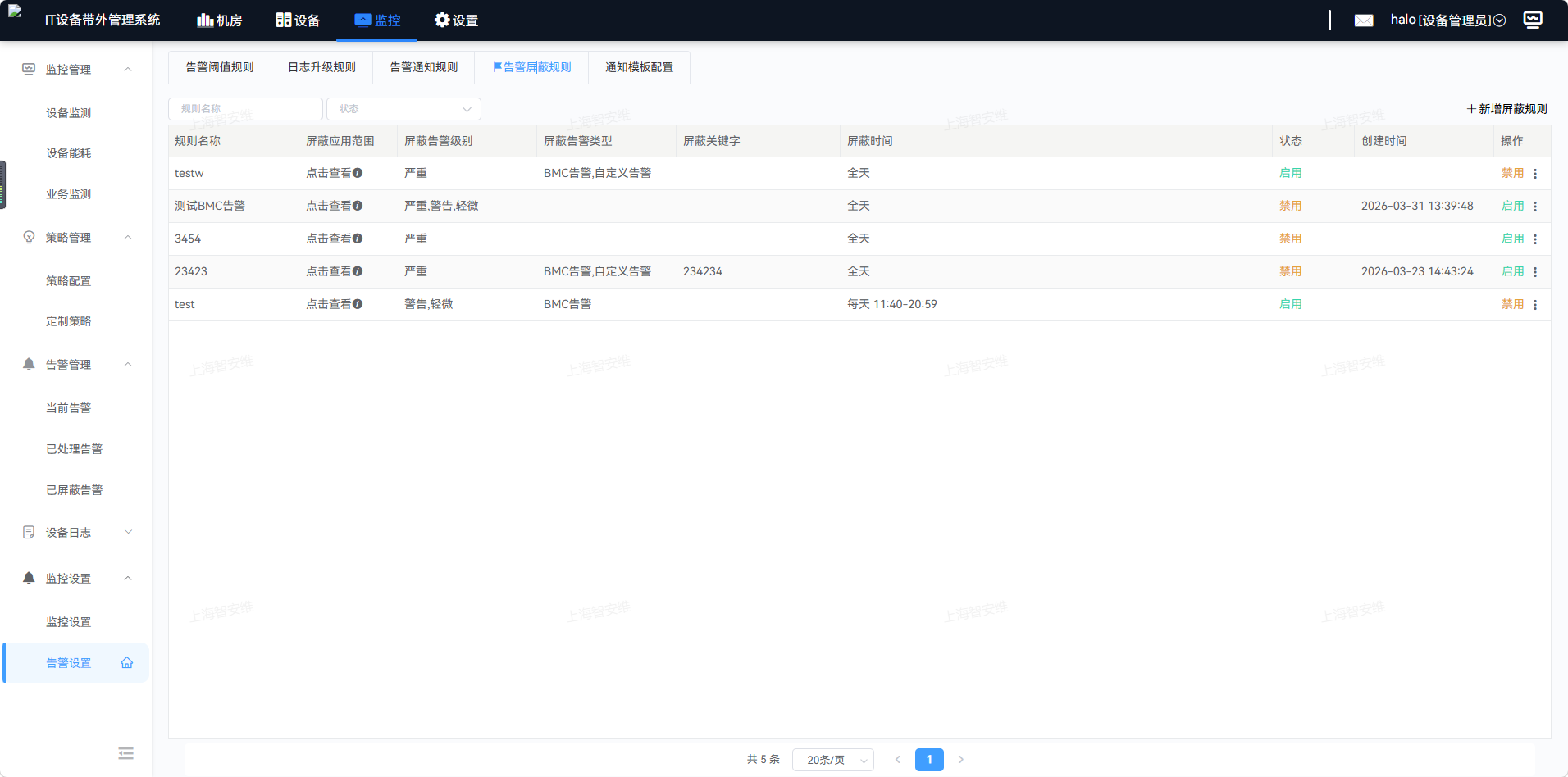Open the 设备 top menu
The height and width of the screenshot is (777, 1568).
298,20
